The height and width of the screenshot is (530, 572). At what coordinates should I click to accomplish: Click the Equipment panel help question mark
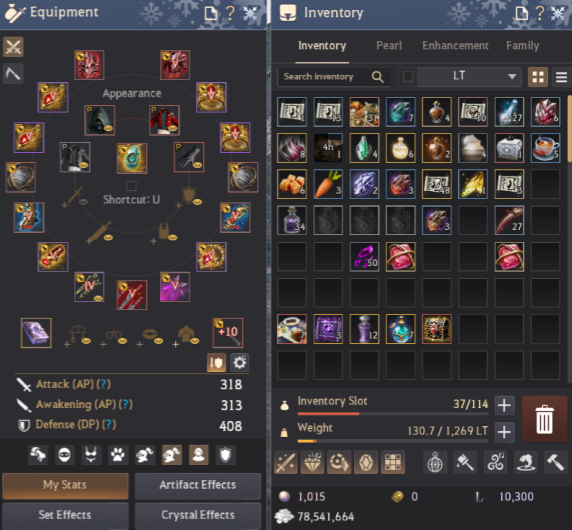click(x=230, y=13)
